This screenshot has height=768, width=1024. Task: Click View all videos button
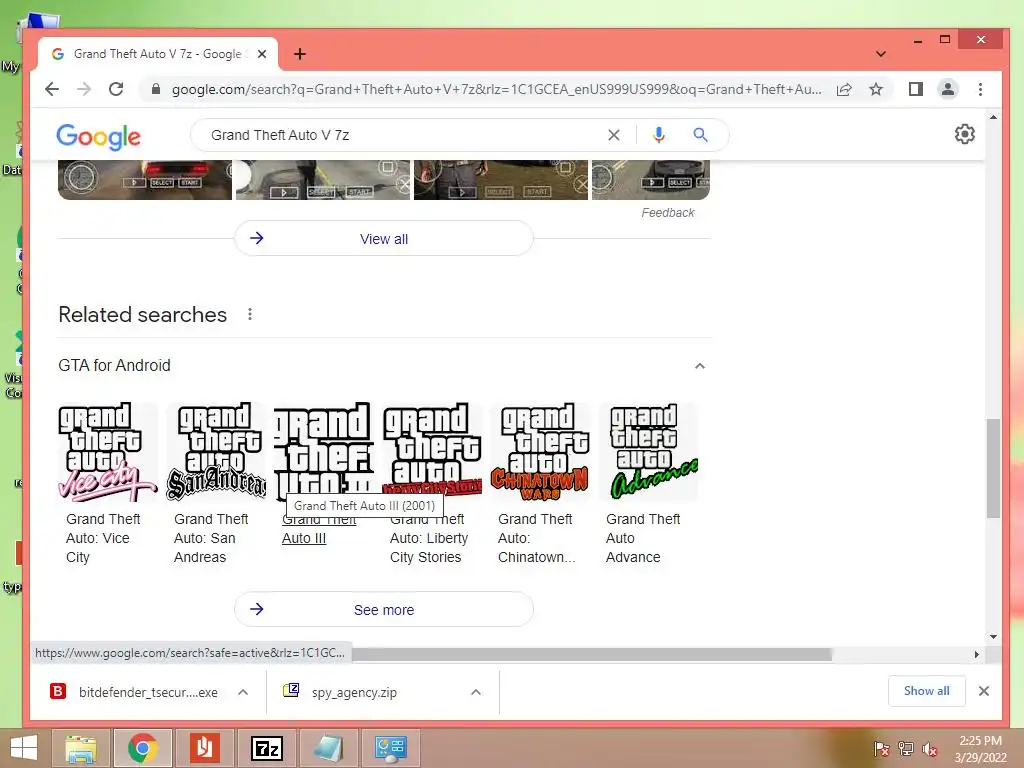pyautogui.click(x=383, y=239)
